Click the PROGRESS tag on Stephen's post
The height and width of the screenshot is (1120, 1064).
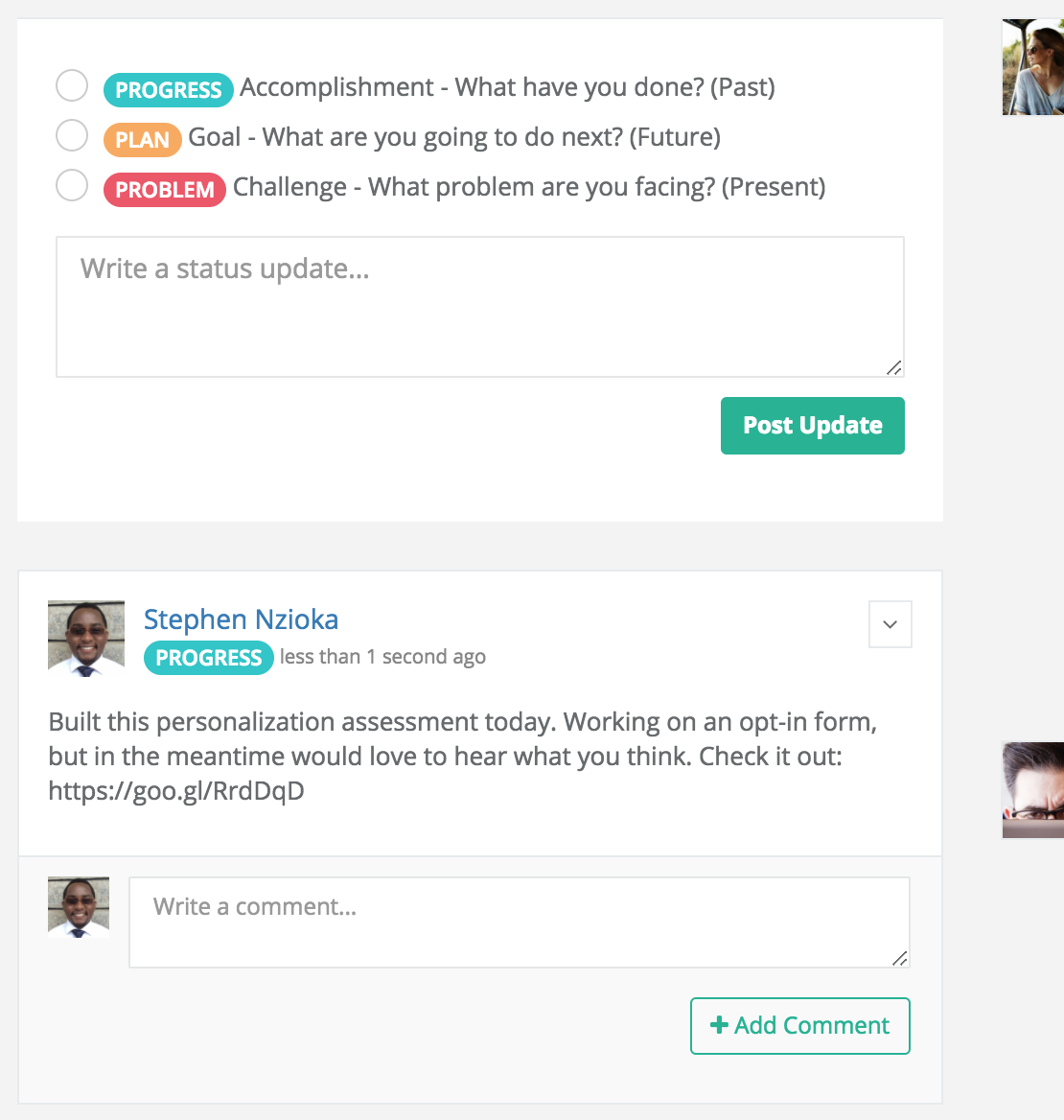point(209,658)
